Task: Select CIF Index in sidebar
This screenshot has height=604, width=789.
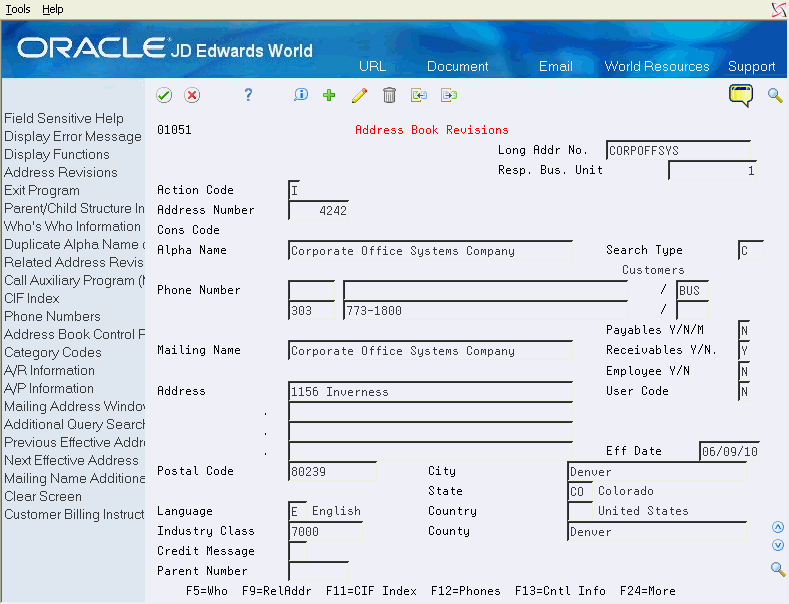Action: tap(32, 298)
